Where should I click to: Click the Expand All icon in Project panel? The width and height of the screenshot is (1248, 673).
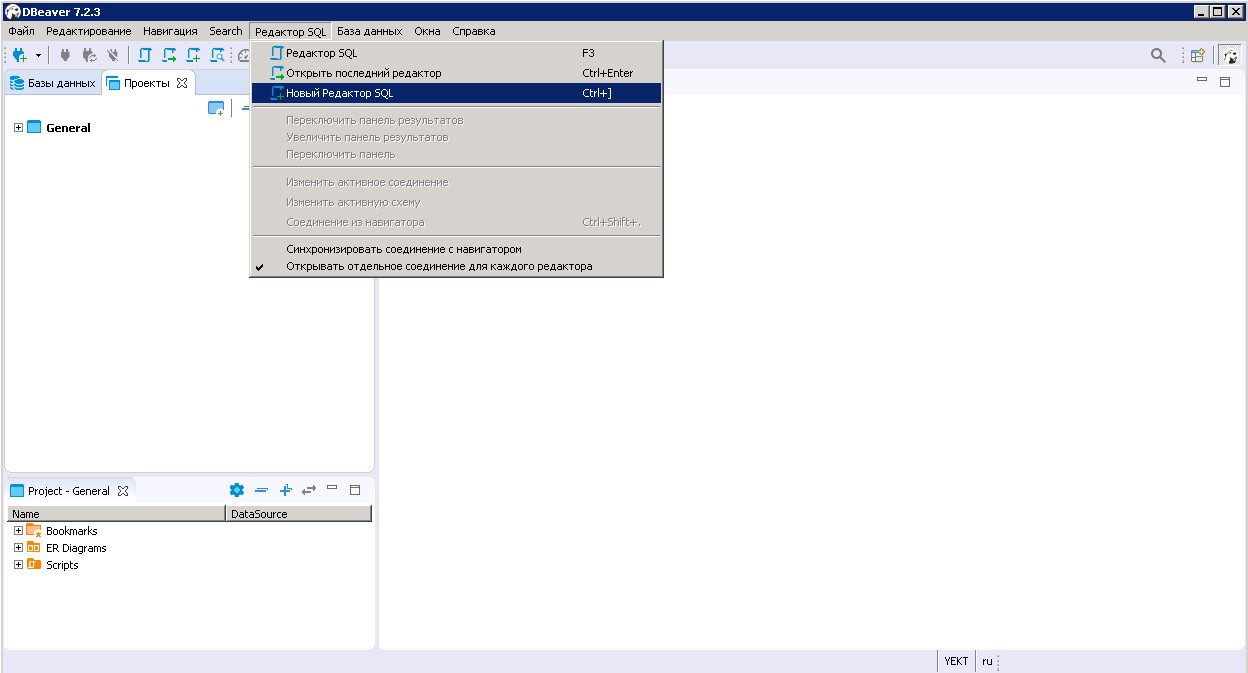285,490
